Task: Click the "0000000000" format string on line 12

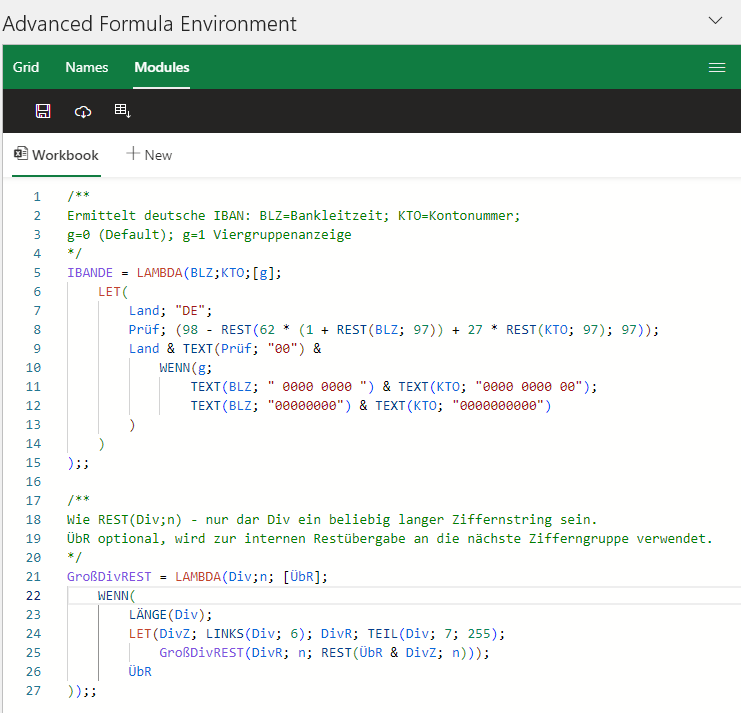Action: pyautogui.click(x=498, y=405)
